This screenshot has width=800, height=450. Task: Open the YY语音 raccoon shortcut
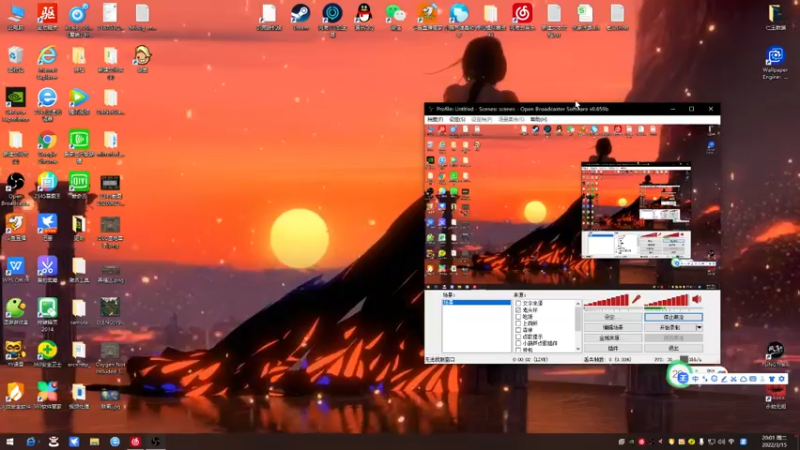coord(15,354)
